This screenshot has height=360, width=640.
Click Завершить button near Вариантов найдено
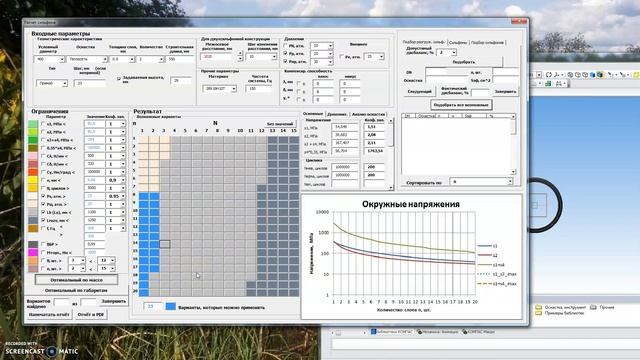coord(113,301)
